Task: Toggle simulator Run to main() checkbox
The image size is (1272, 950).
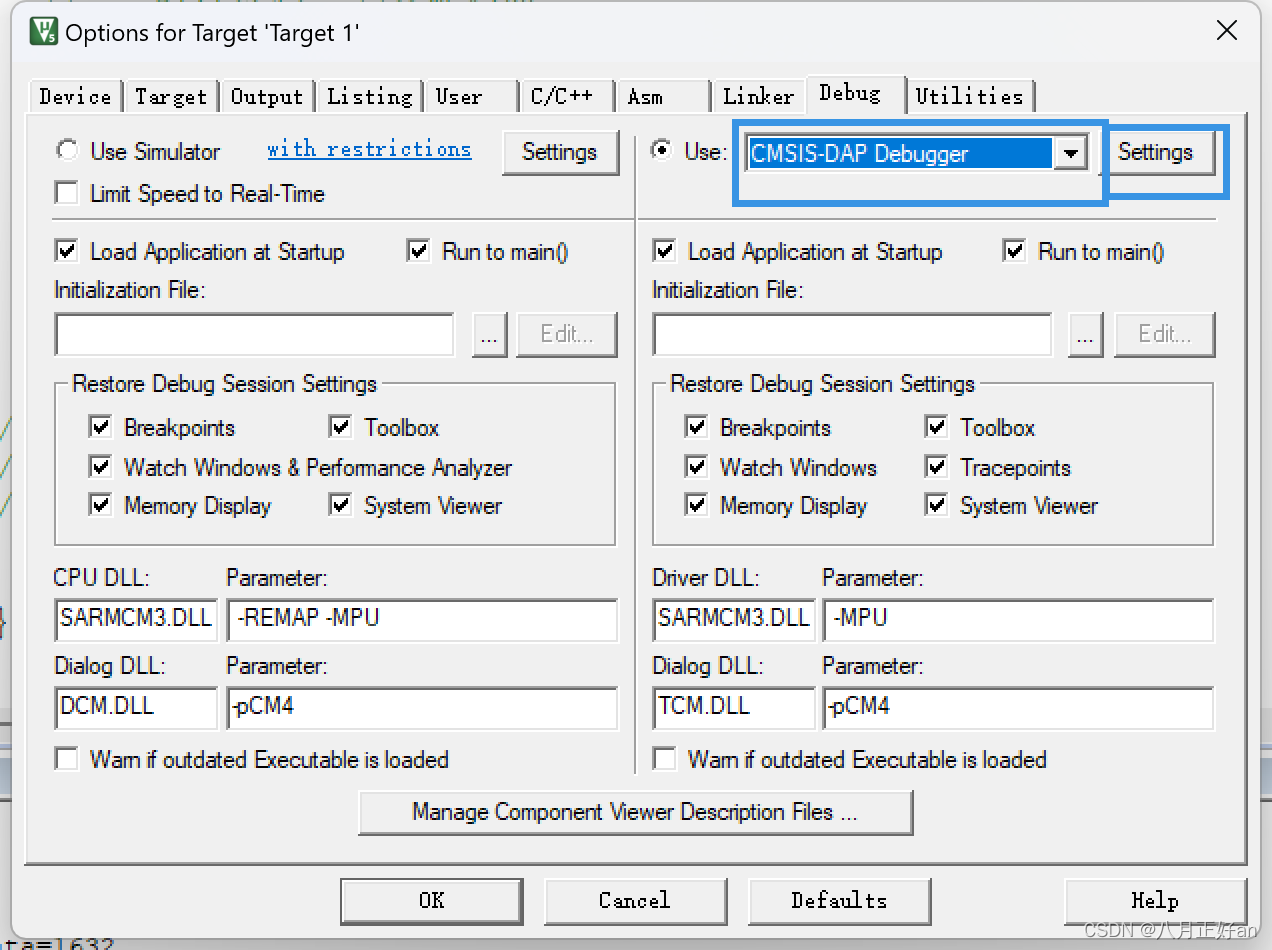Action: click(x=418, y=251)
